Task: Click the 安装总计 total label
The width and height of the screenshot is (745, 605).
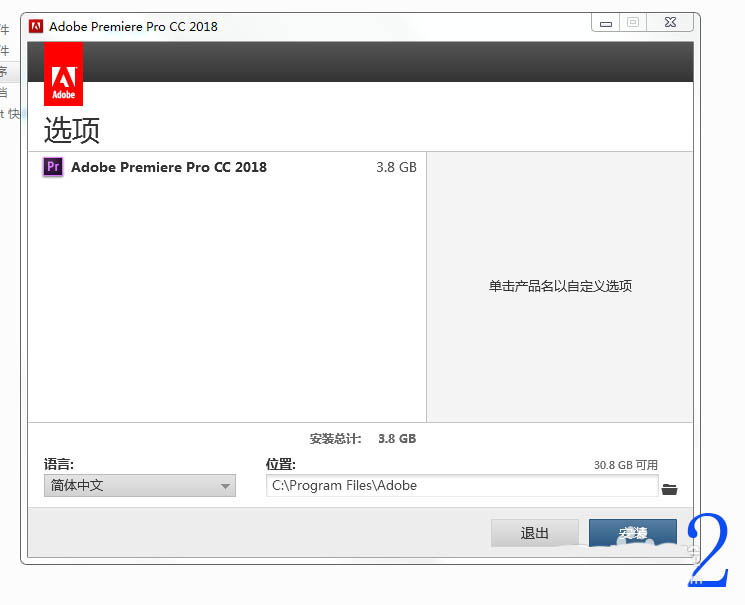Action: point(335,439)
